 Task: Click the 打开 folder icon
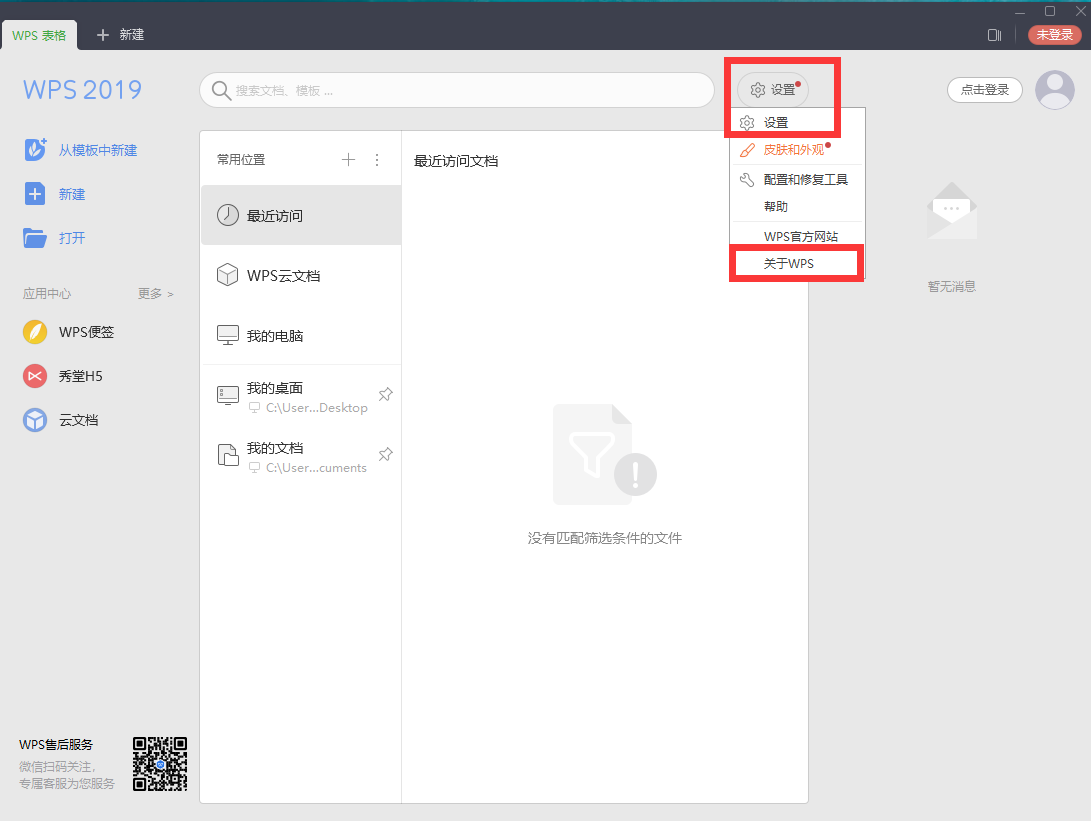click(x=35, y=238)
